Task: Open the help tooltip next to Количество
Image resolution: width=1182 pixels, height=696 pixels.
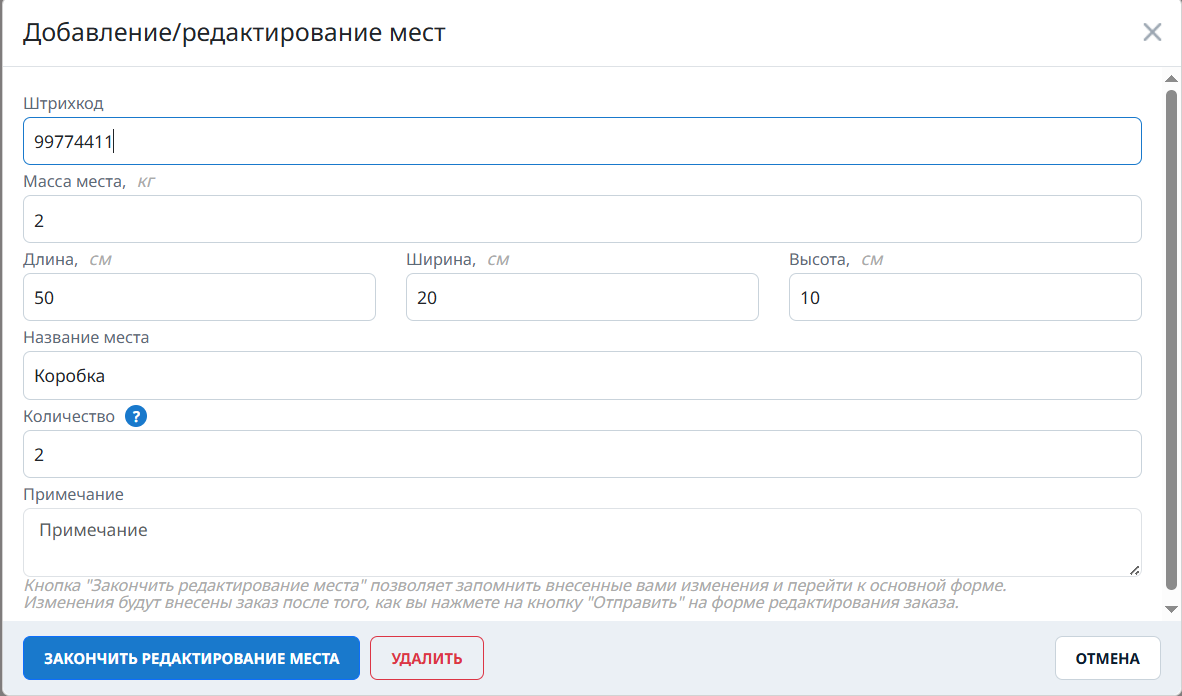Action: click(135, 417)
